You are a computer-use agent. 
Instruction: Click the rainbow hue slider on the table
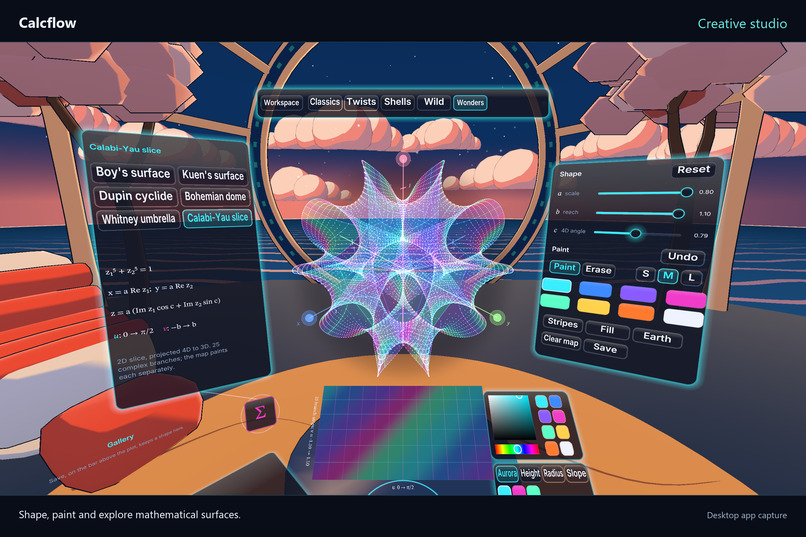tap(517, 449)
